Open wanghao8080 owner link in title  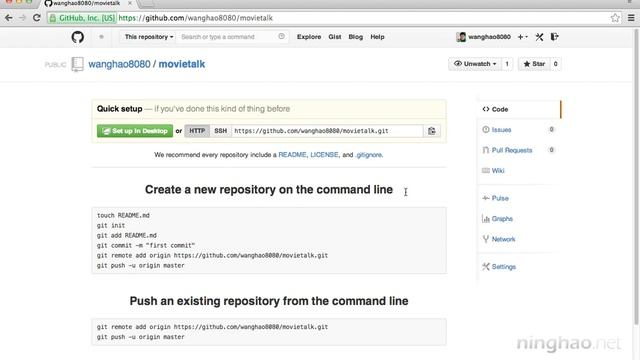[119, 64]
